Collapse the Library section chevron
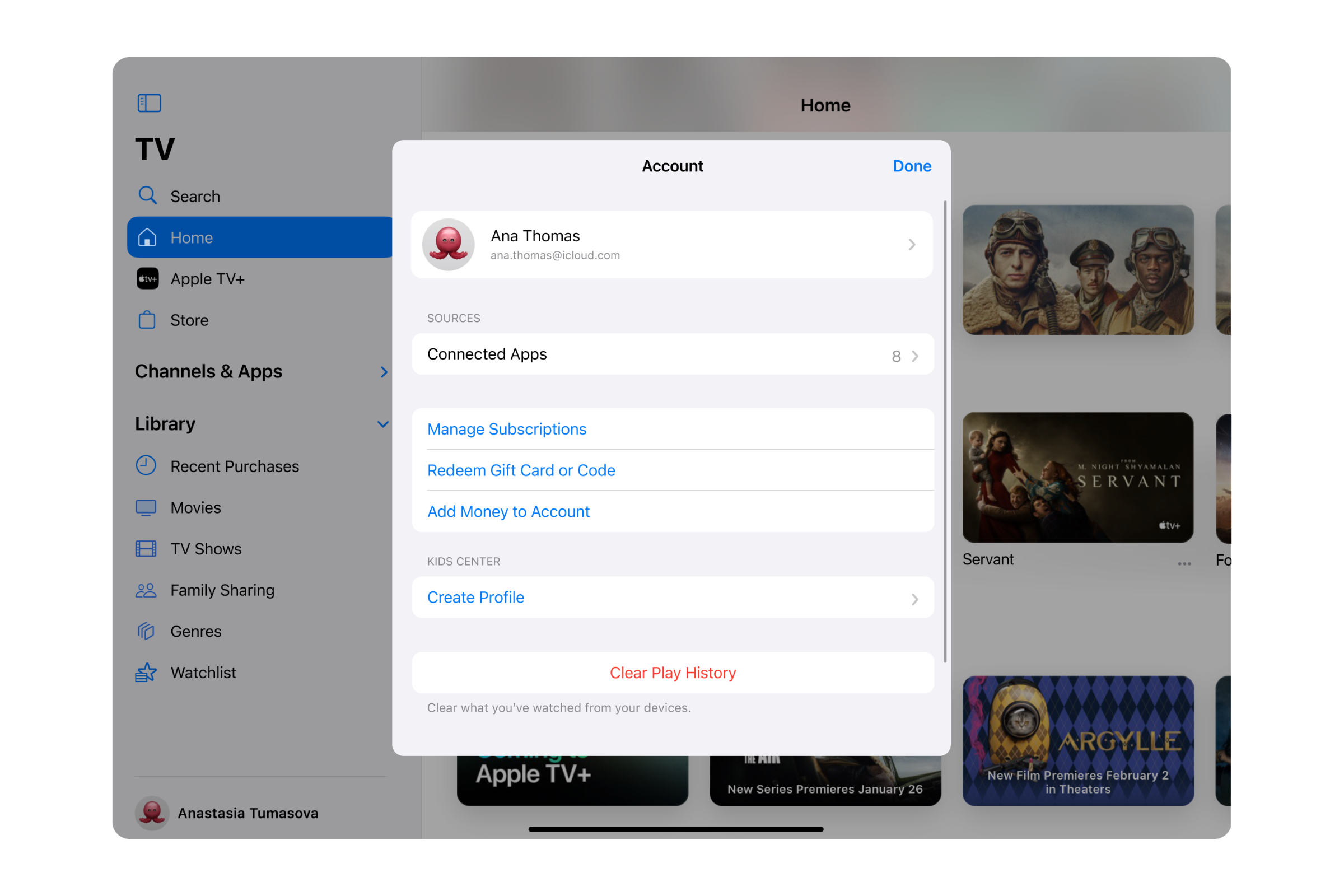This screenshot has width=1344, height=896. [383, 424]
